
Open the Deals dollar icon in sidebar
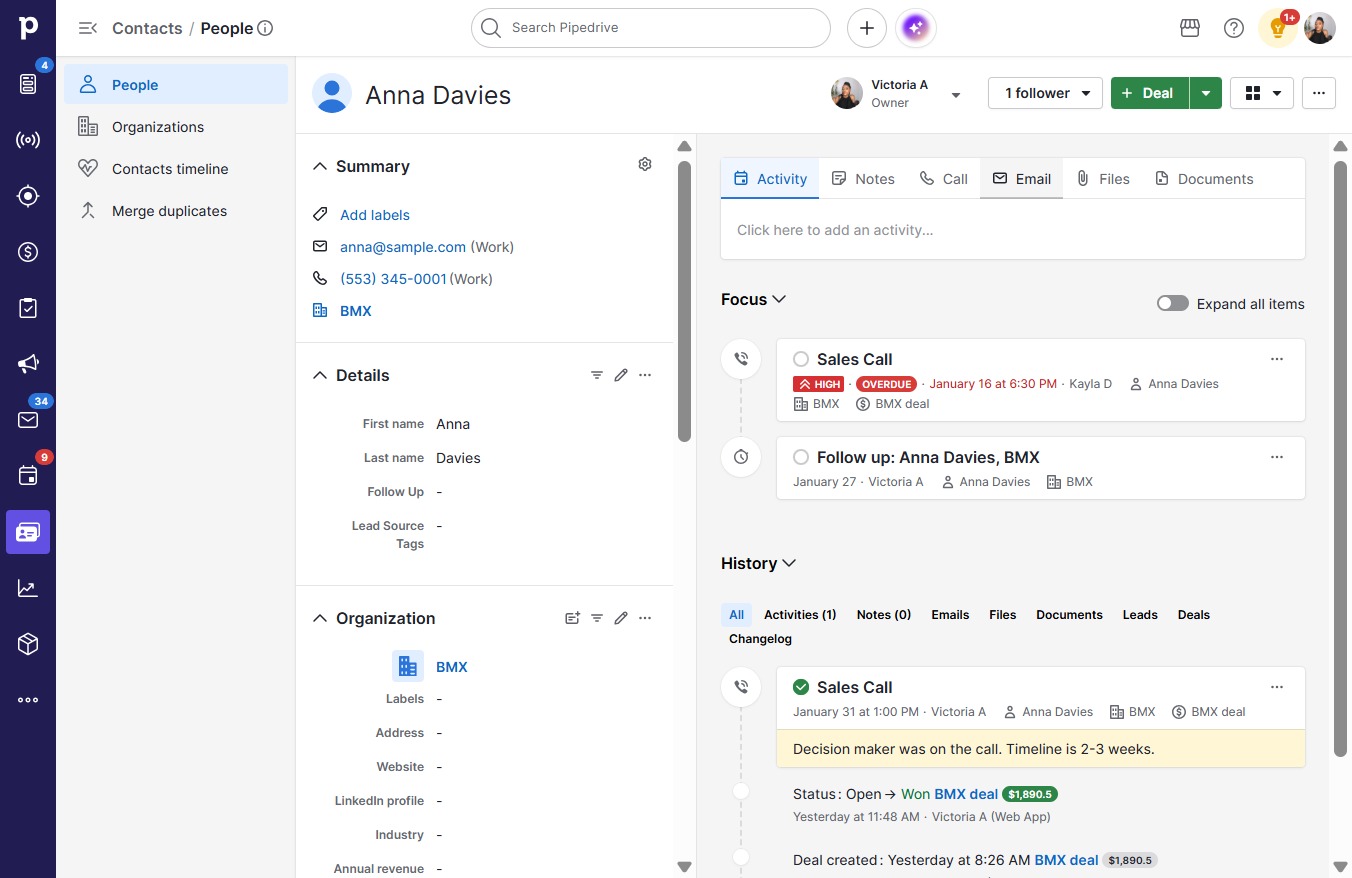(28, 252)
